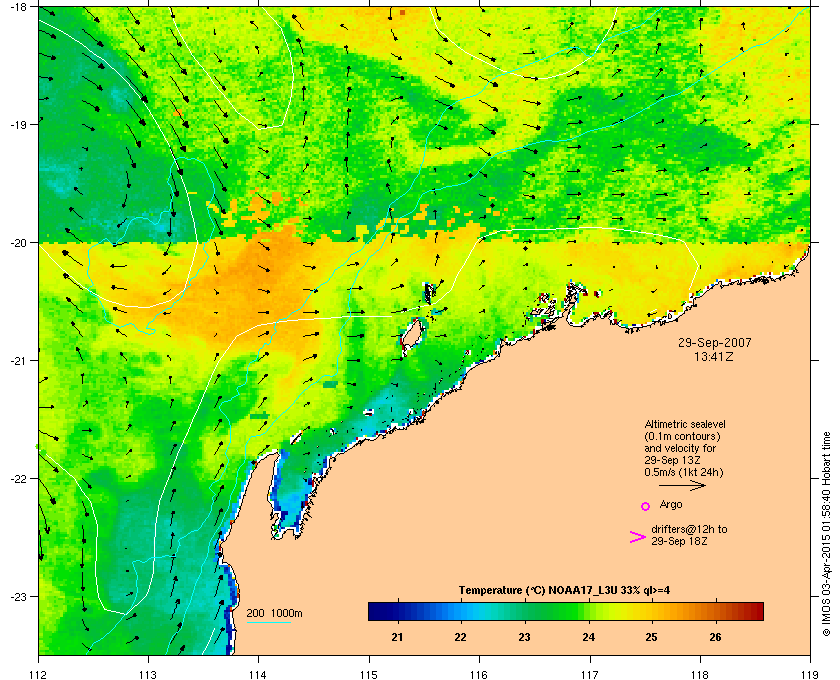This screenshot has height=680, width=840.
Task: Click the 'Altimetric sealevel' legend text
Action: [685, 423]
